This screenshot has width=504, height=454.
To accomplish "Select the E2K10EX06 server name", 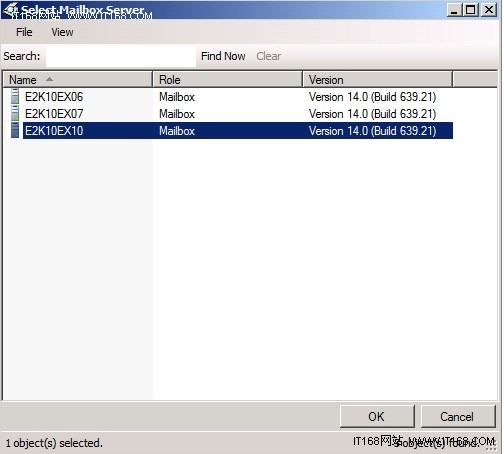I will point(54,97).
